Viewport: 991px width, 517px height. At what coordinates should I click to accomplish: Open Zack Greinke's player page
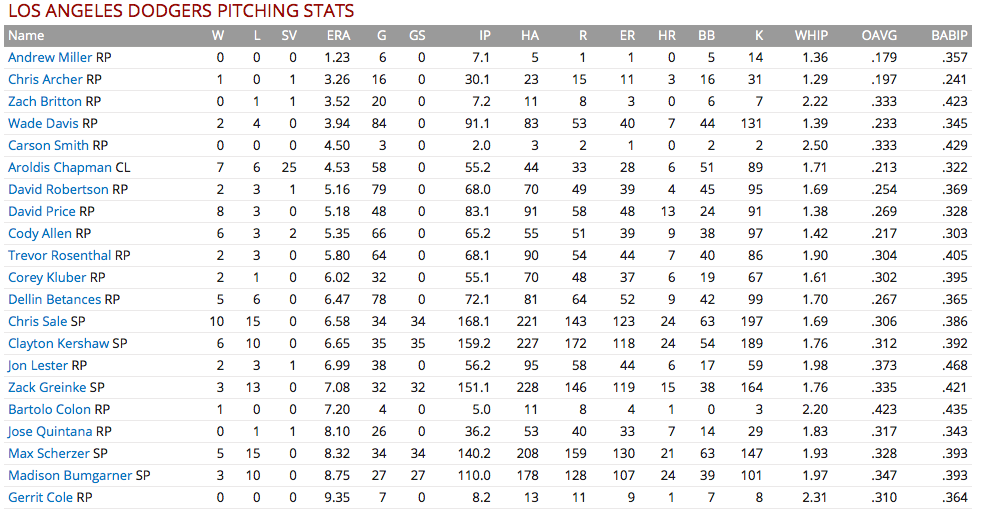coord(47,387)
